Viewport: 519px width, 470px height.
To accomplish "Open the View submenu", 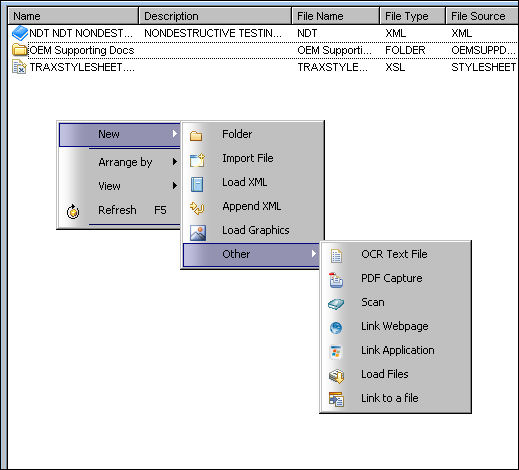I will click(x=120, y=186).
